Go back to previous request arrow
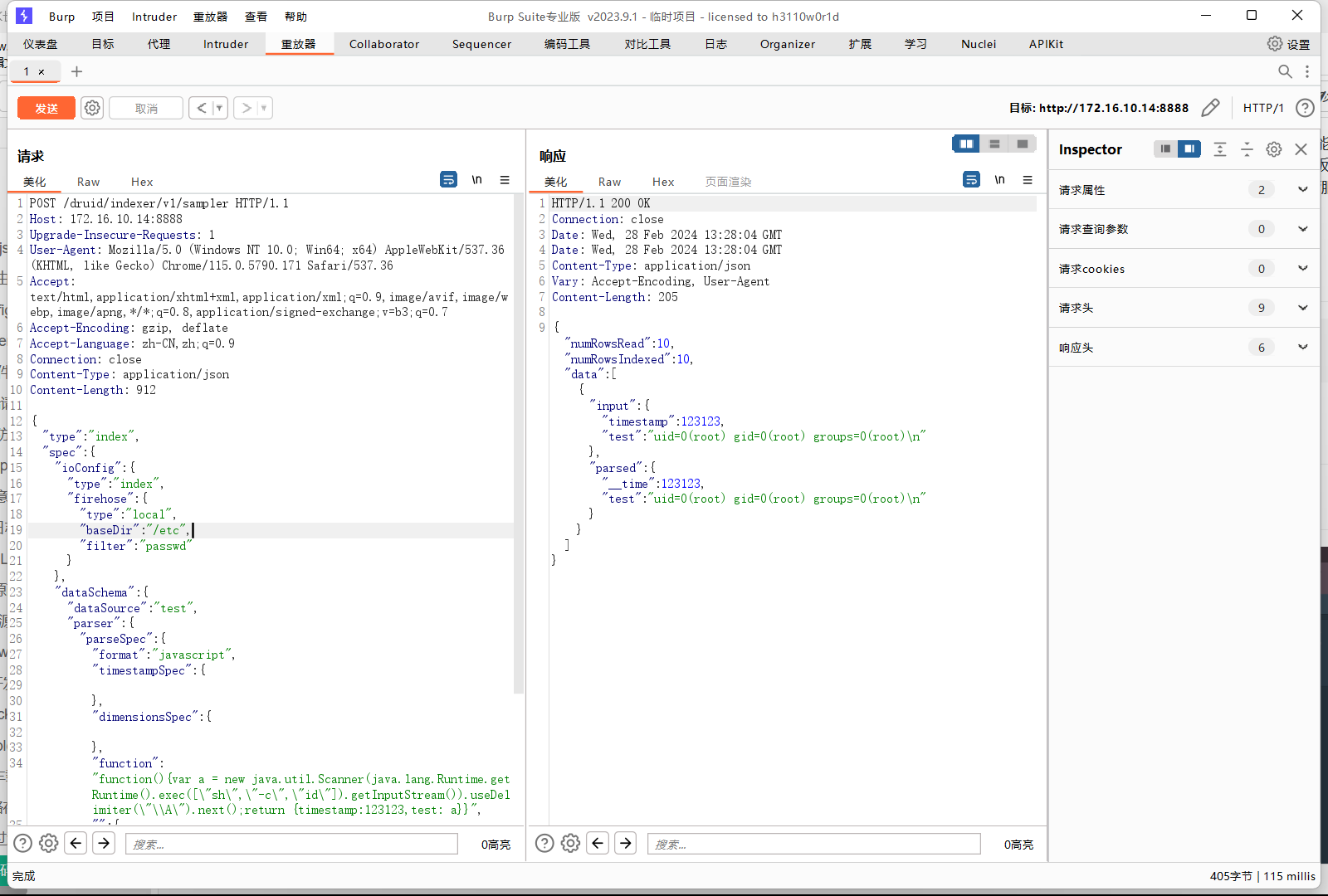 point(201,108)
